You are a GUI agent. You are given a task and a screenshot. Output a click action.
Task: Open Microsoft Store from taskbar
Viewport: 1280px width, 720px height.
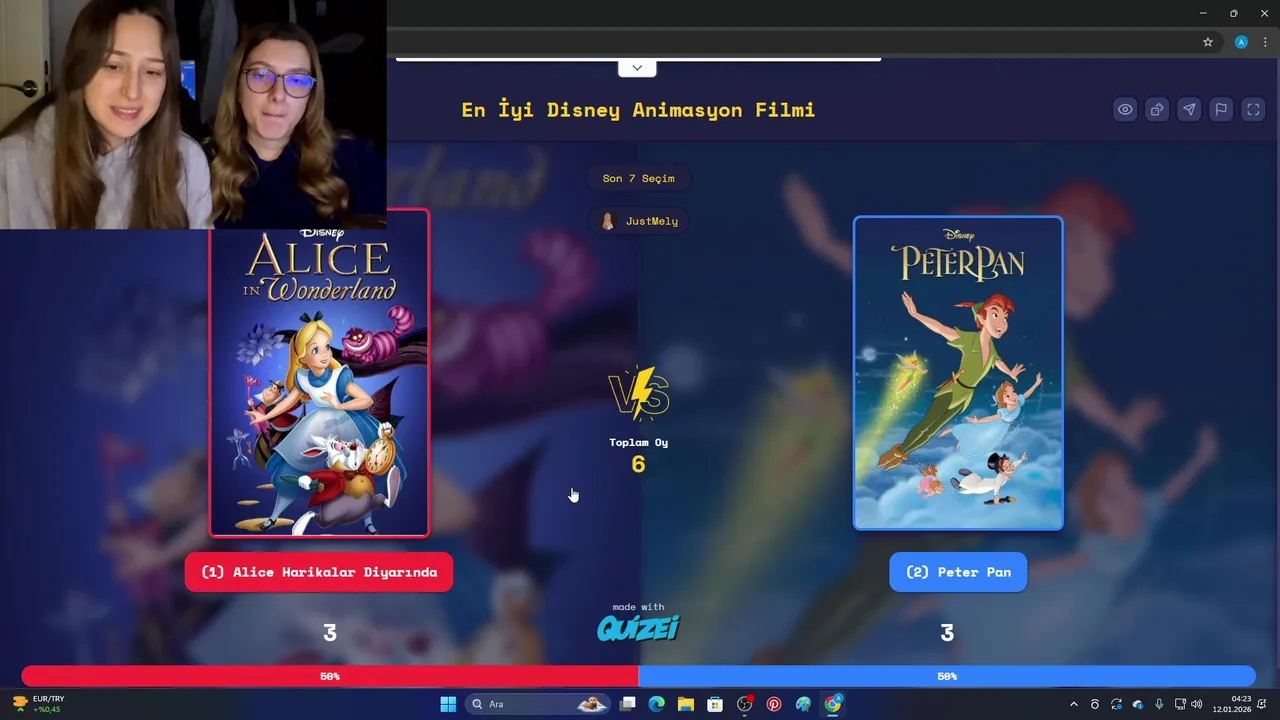715,704
